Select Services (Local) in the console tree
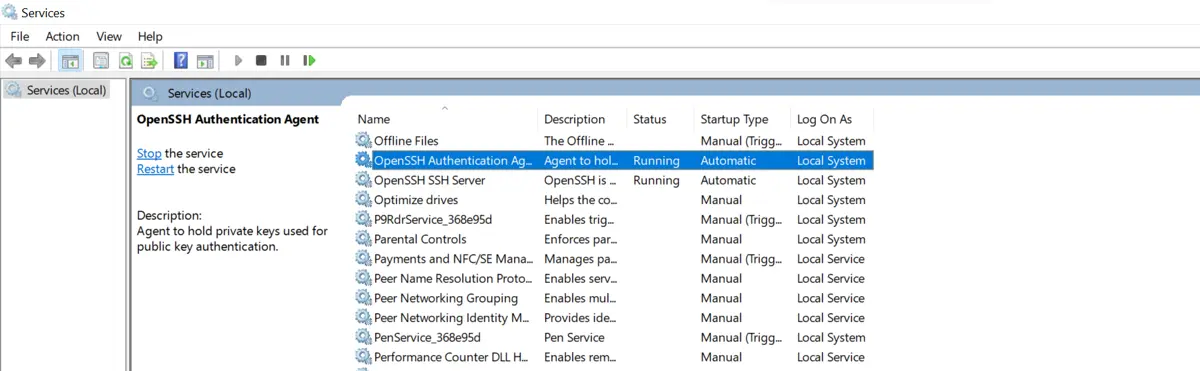 click(x=66, y=90)
